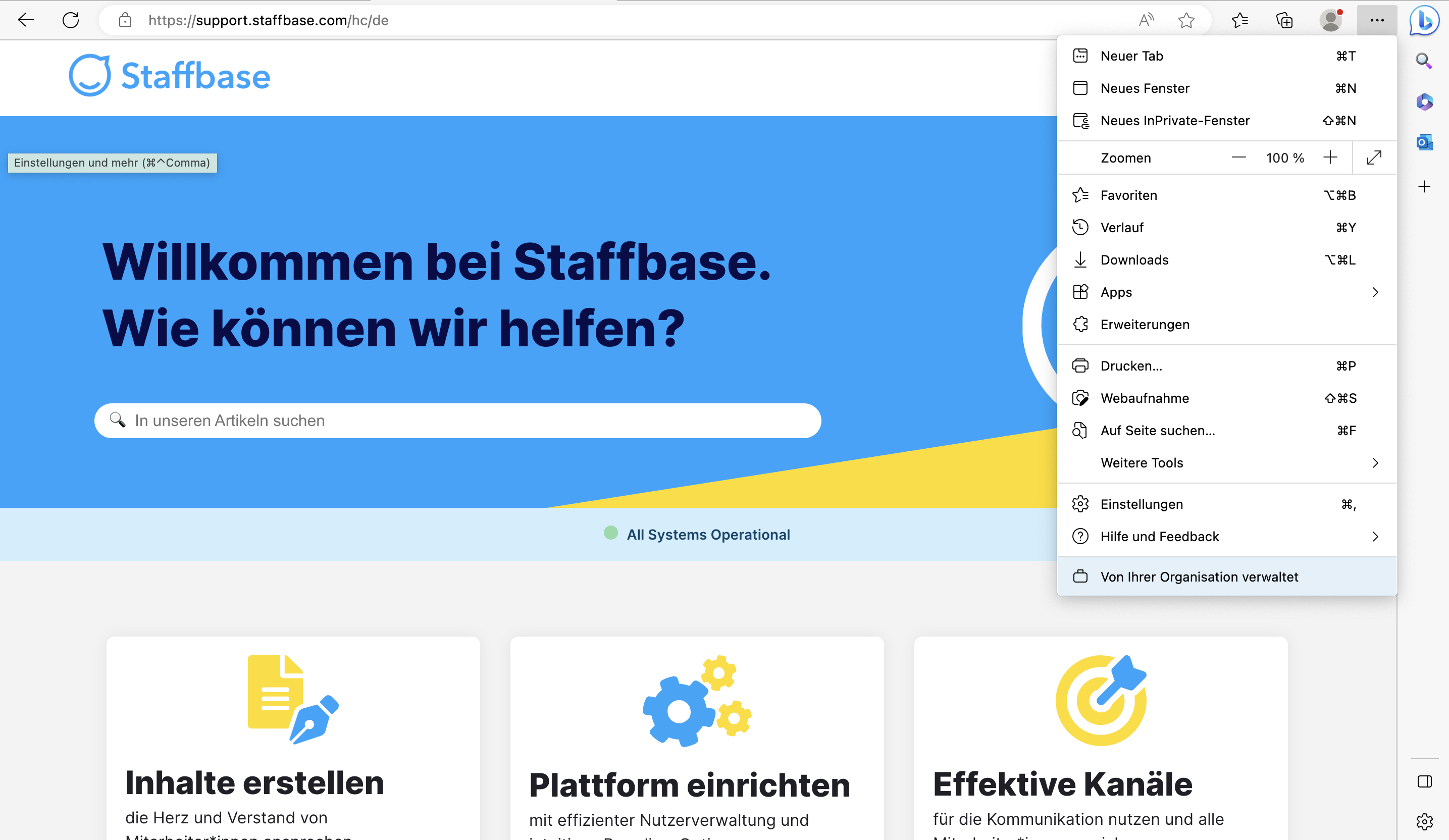
Task: Click the address bar URL
Action: (x=268, y=21)
